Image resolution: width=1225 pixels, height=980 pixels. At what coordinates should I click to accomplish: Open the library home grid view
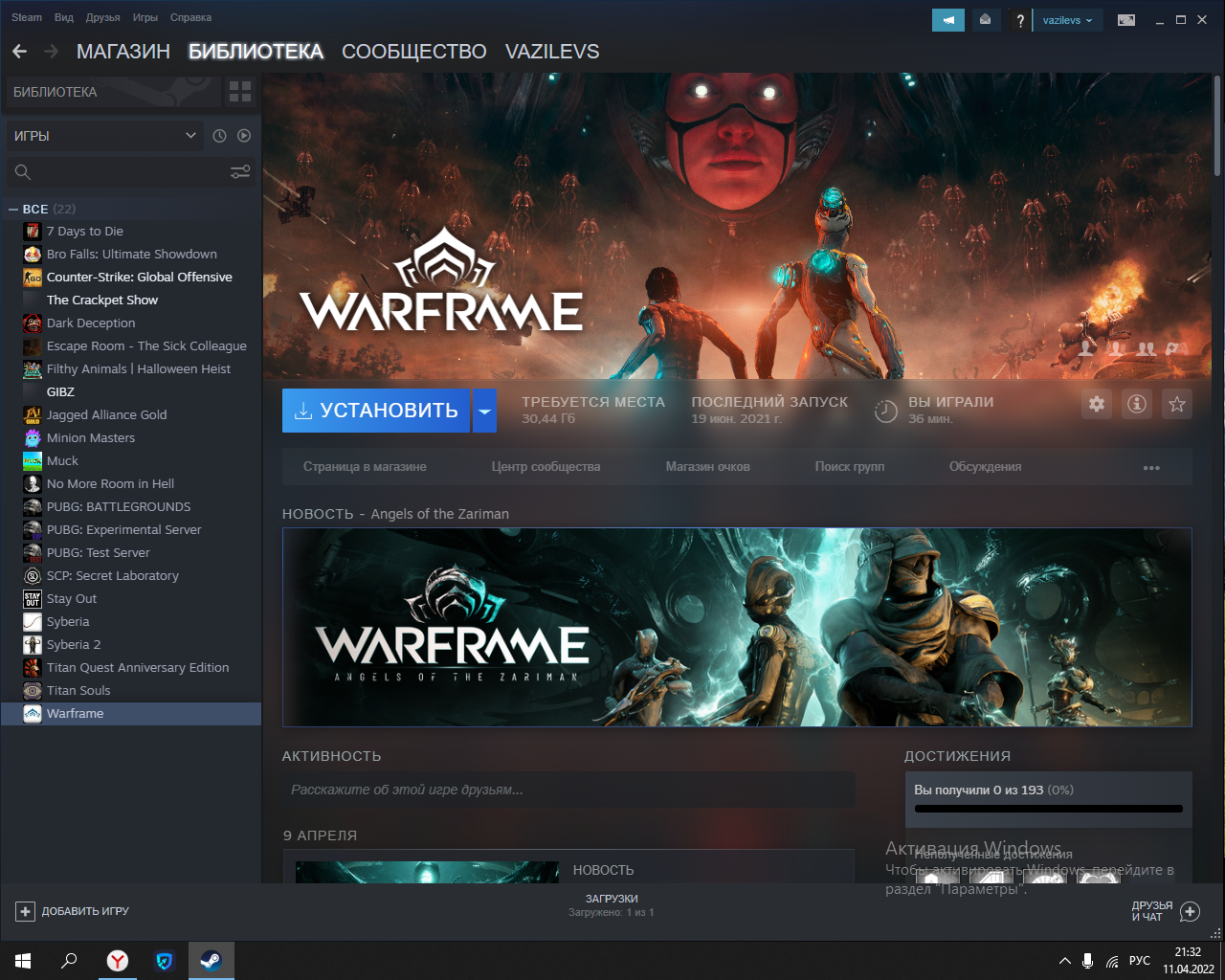pyautogui.click(x=239, y=92)
